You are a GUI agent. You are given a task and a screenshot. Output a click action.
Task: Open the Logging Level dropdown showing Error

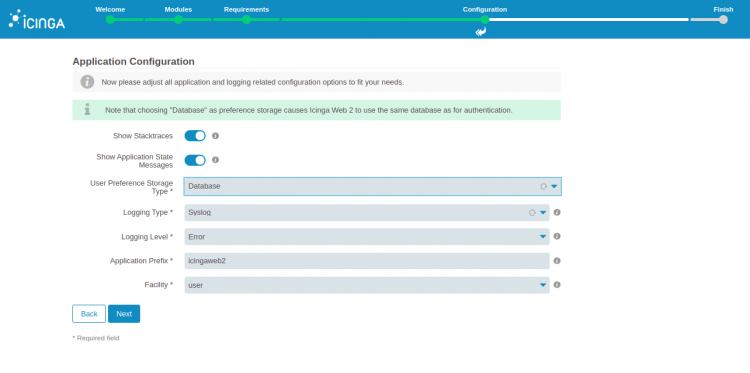click(367, 236)
